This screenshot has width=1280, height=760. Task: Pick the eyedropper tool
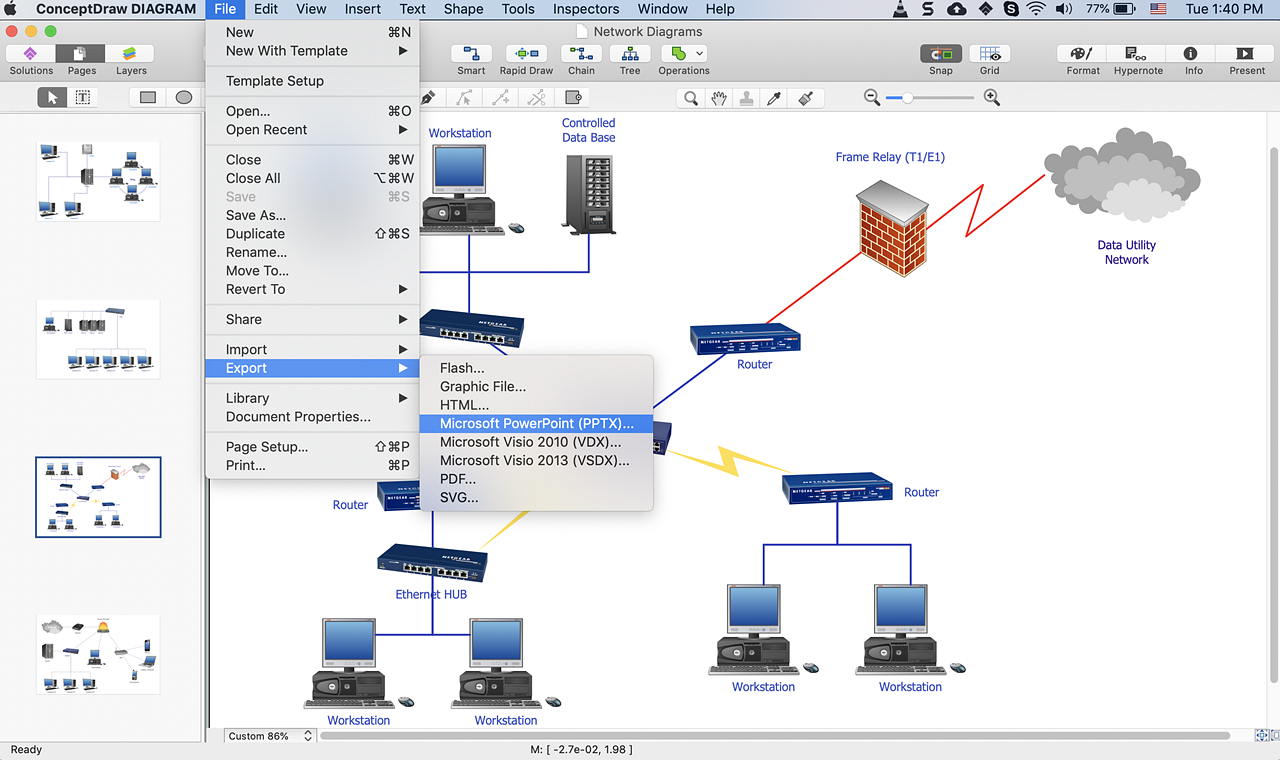click(773, 98)
